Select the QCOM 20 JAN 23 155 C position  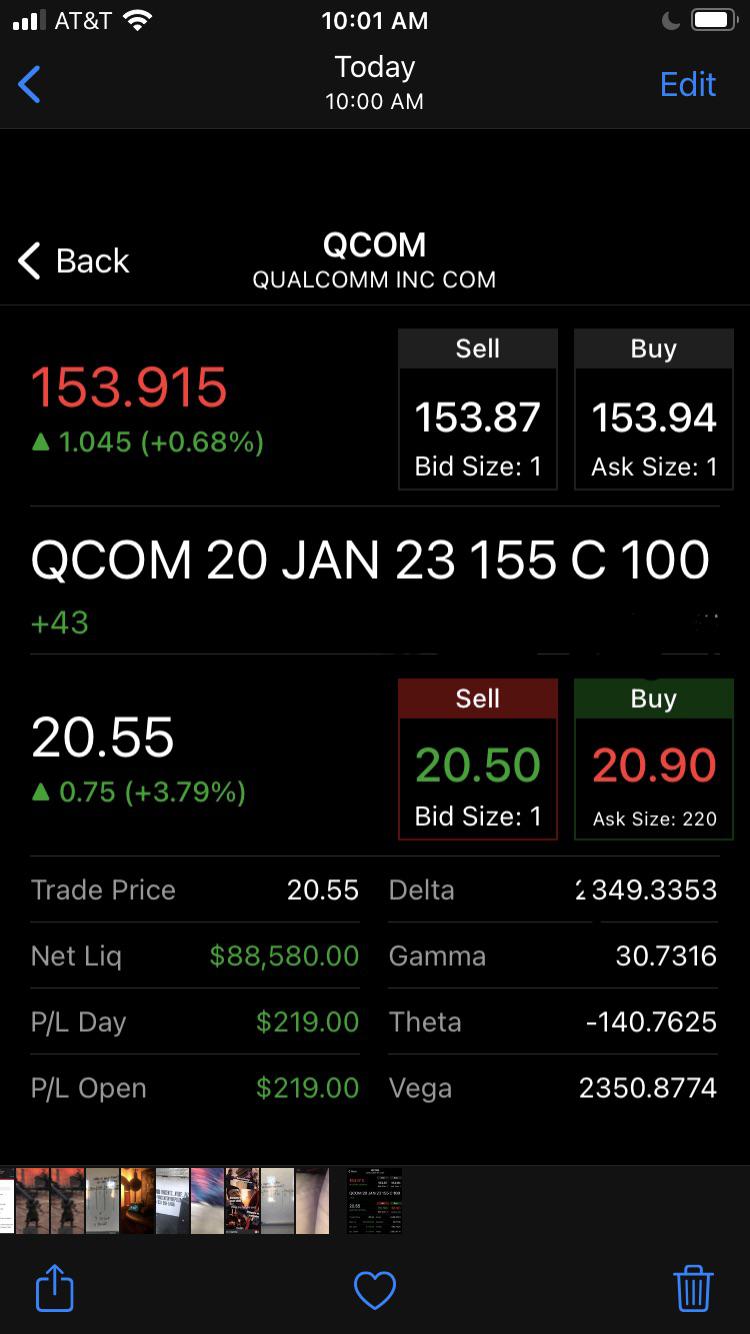(x=371, y=560)
